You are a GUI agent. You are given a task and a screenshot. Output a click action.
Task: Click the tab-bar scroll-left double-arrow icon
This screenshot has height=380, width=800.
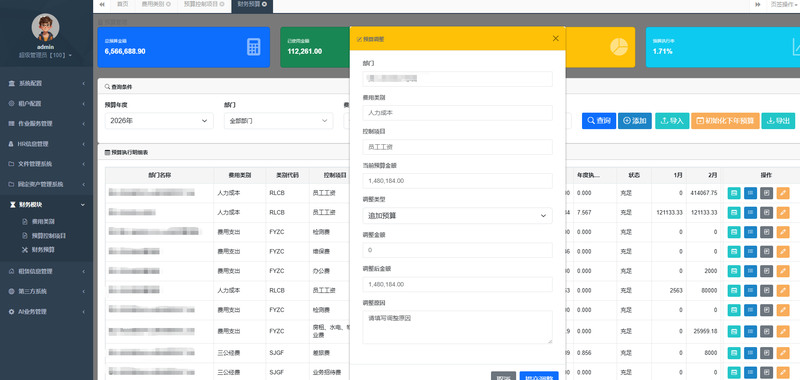[102, 4]
